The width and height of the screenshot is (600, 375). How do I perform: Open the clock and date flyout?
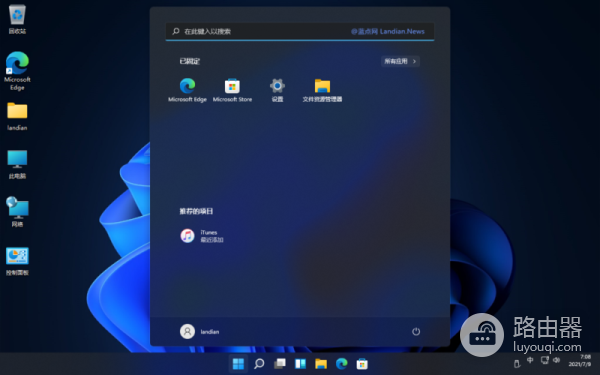coord(580,360)
